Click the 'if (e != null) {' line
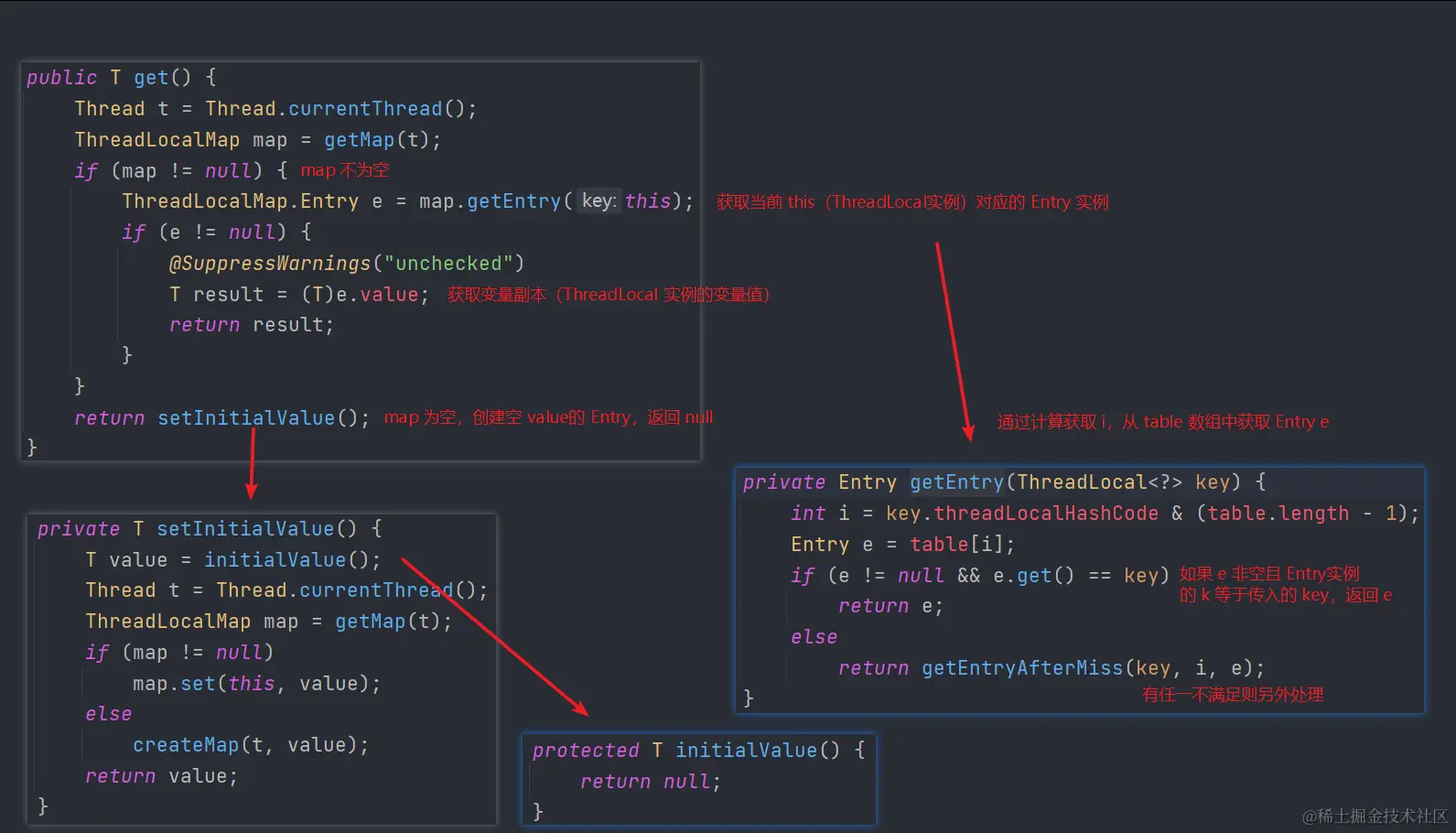The width and height of the screenshot is (1456, 833). (x=217, y=233)
